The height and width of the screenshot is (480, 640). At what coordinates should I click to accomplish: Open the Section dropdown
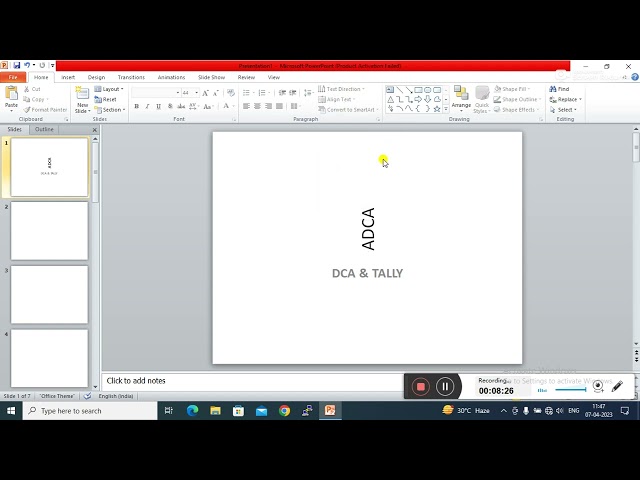coord(109,110)
